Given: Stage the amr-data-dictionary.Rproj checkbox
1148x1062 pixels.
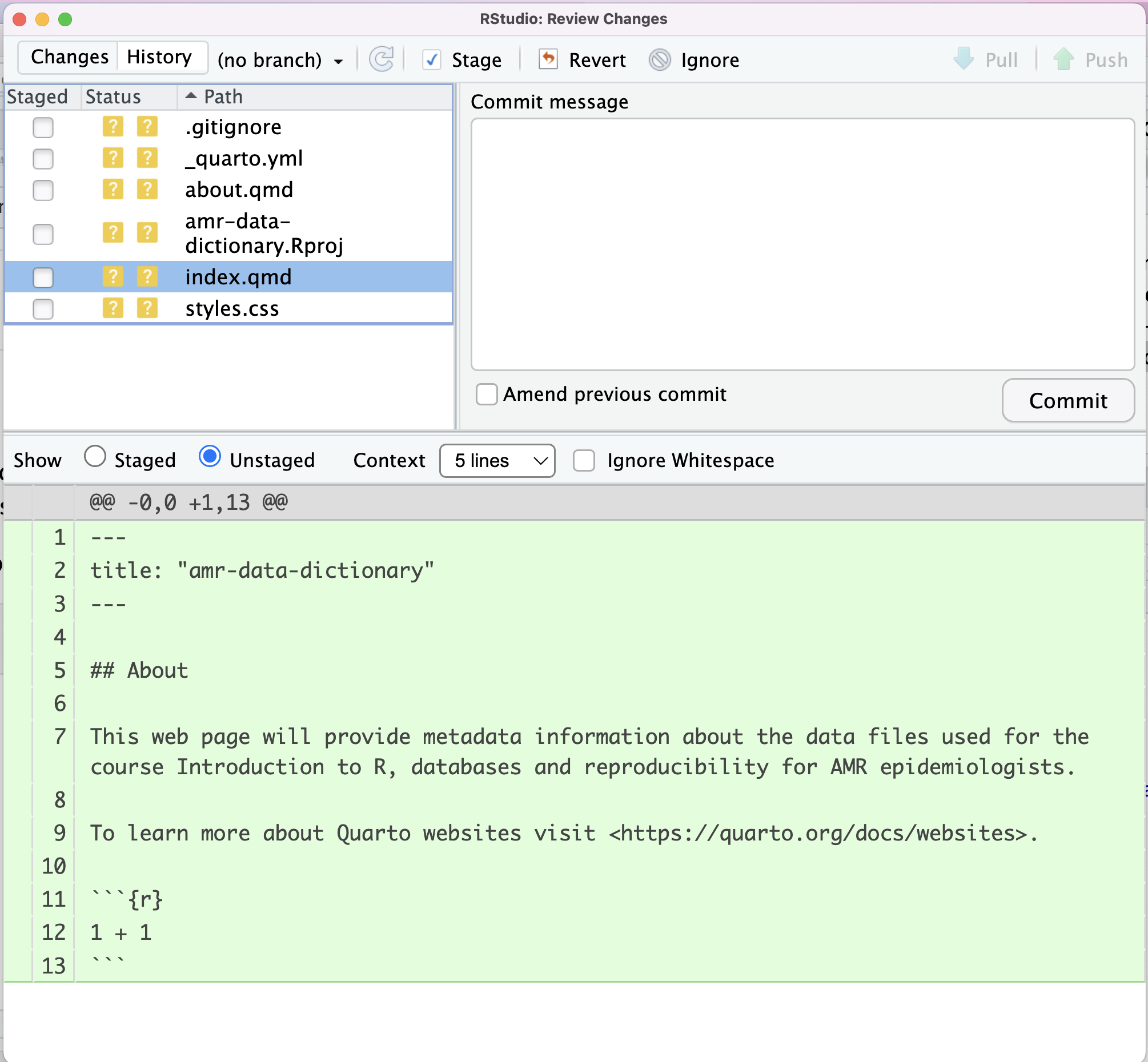Looking at the screenshot, I should (43, 234).
